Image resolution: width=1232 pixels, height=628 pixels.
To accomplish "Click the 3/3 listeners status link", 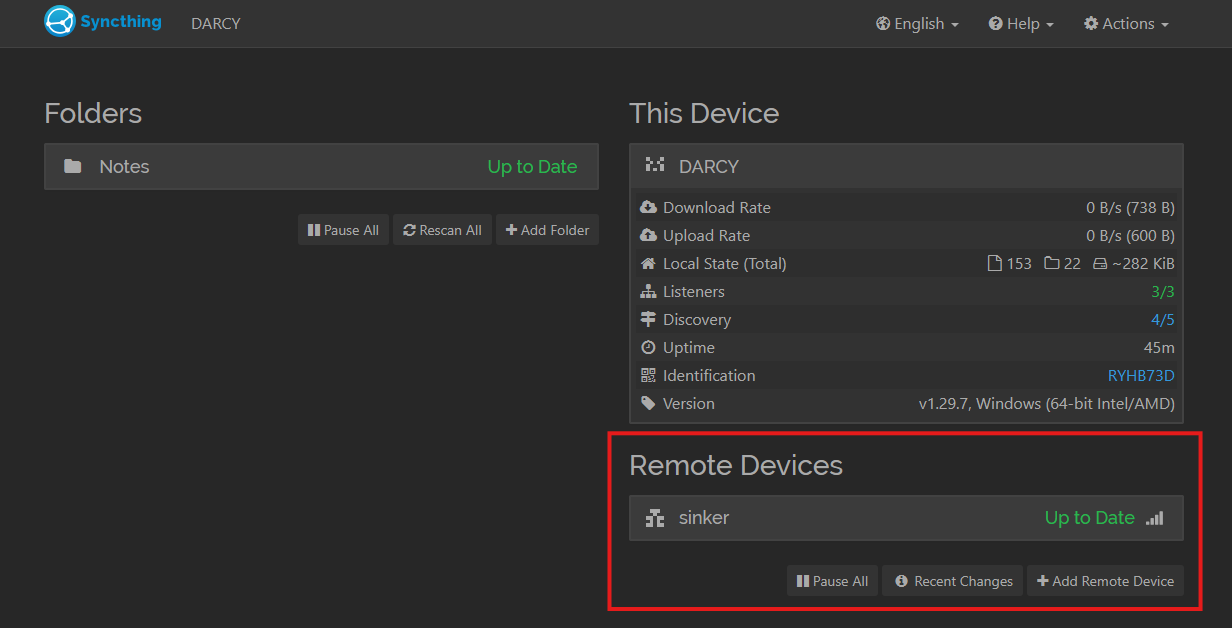I will point(1163,291).
